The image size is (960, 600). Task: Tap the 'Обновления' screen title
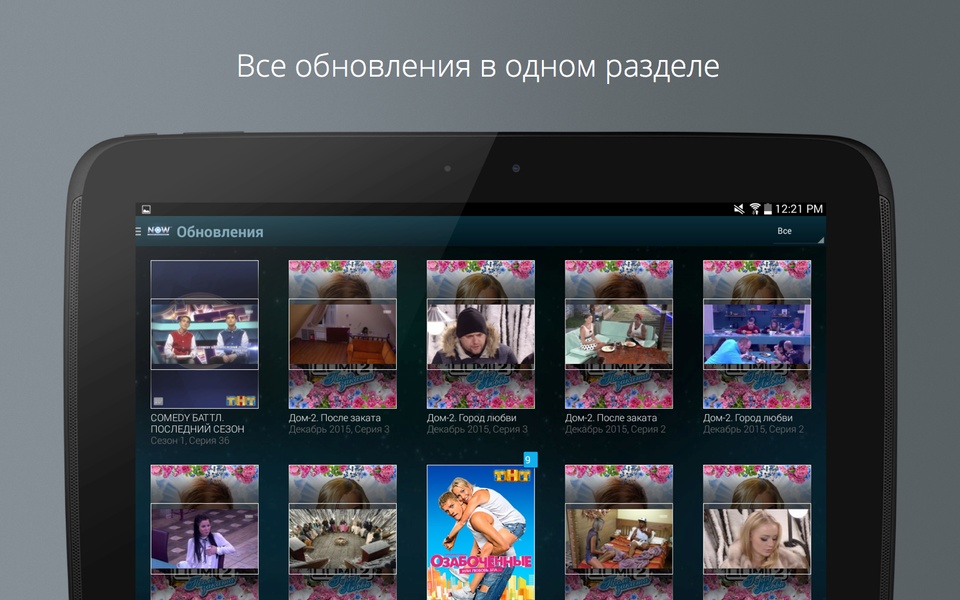coord(220,232)
